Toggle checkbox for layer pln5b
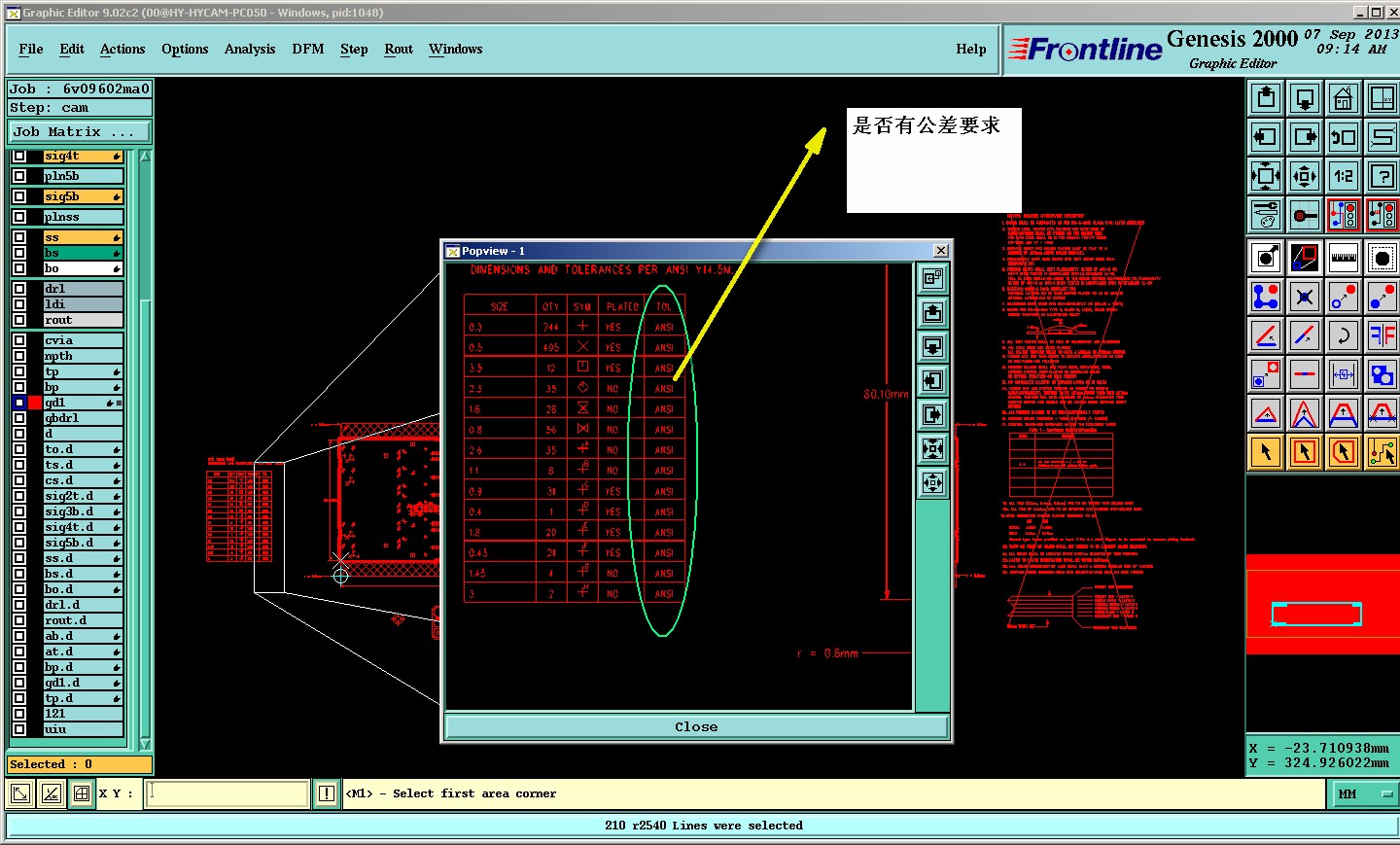 click(x=19, y=176)
